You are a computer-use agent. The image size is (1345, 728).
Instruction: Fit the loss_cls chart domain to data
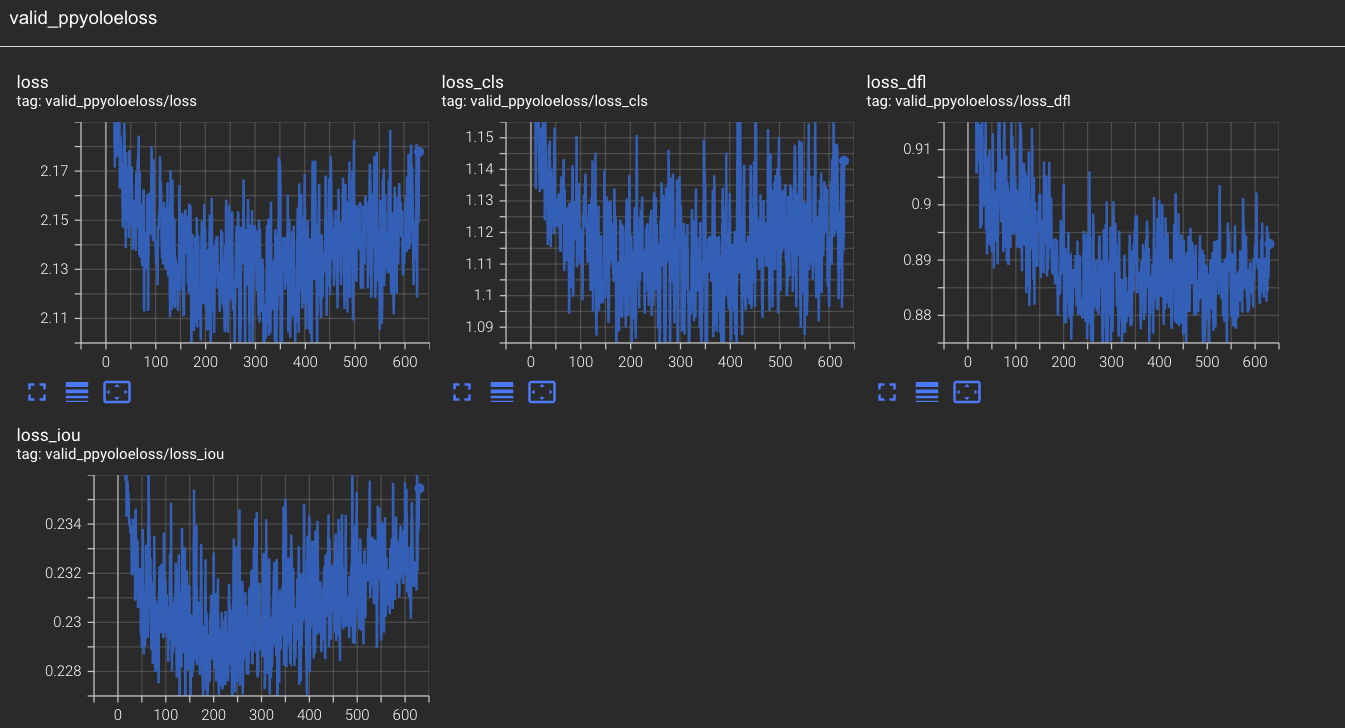point(542,392)
